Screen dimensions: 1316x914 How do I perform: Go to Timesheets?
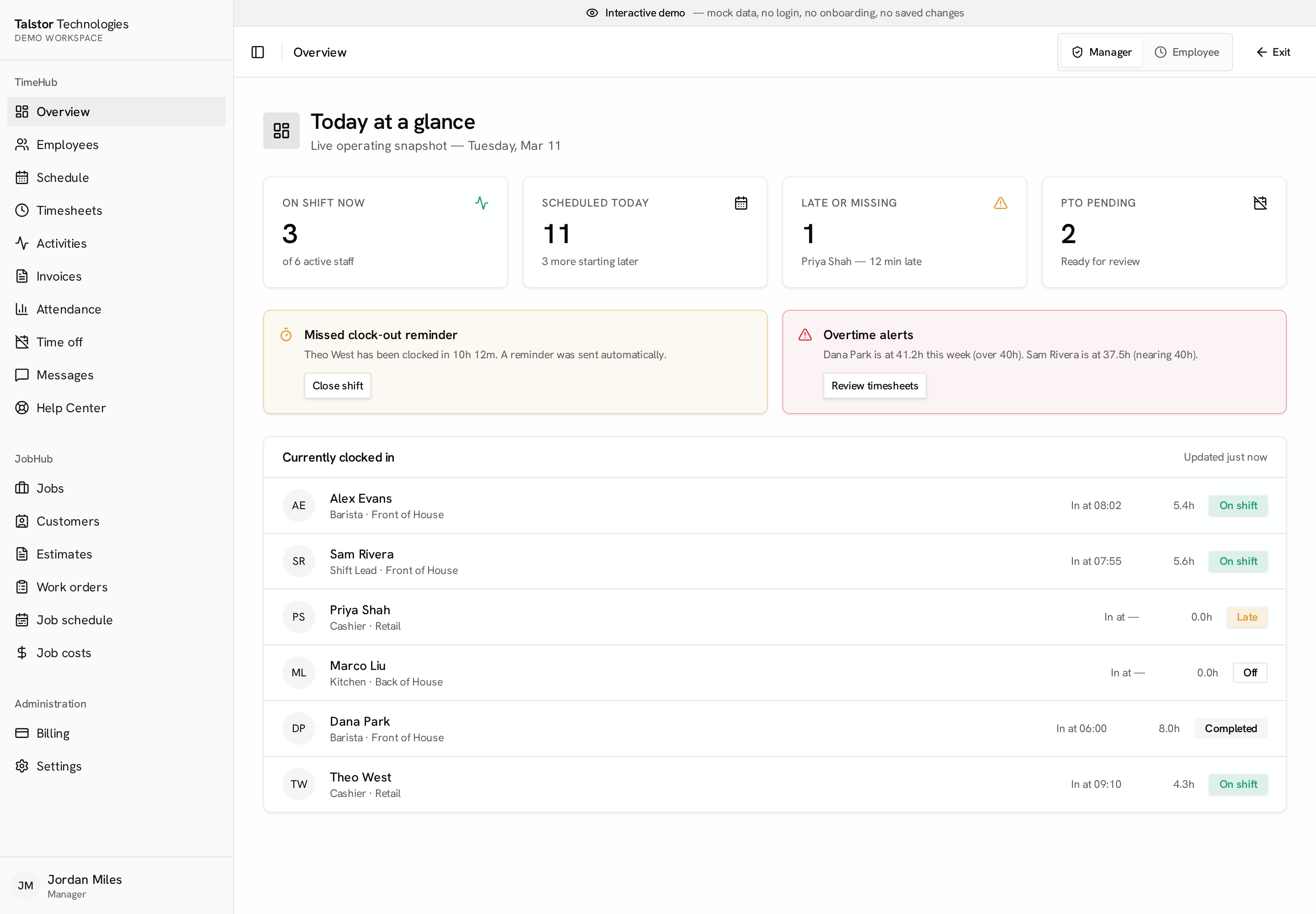tap(116, 210)
